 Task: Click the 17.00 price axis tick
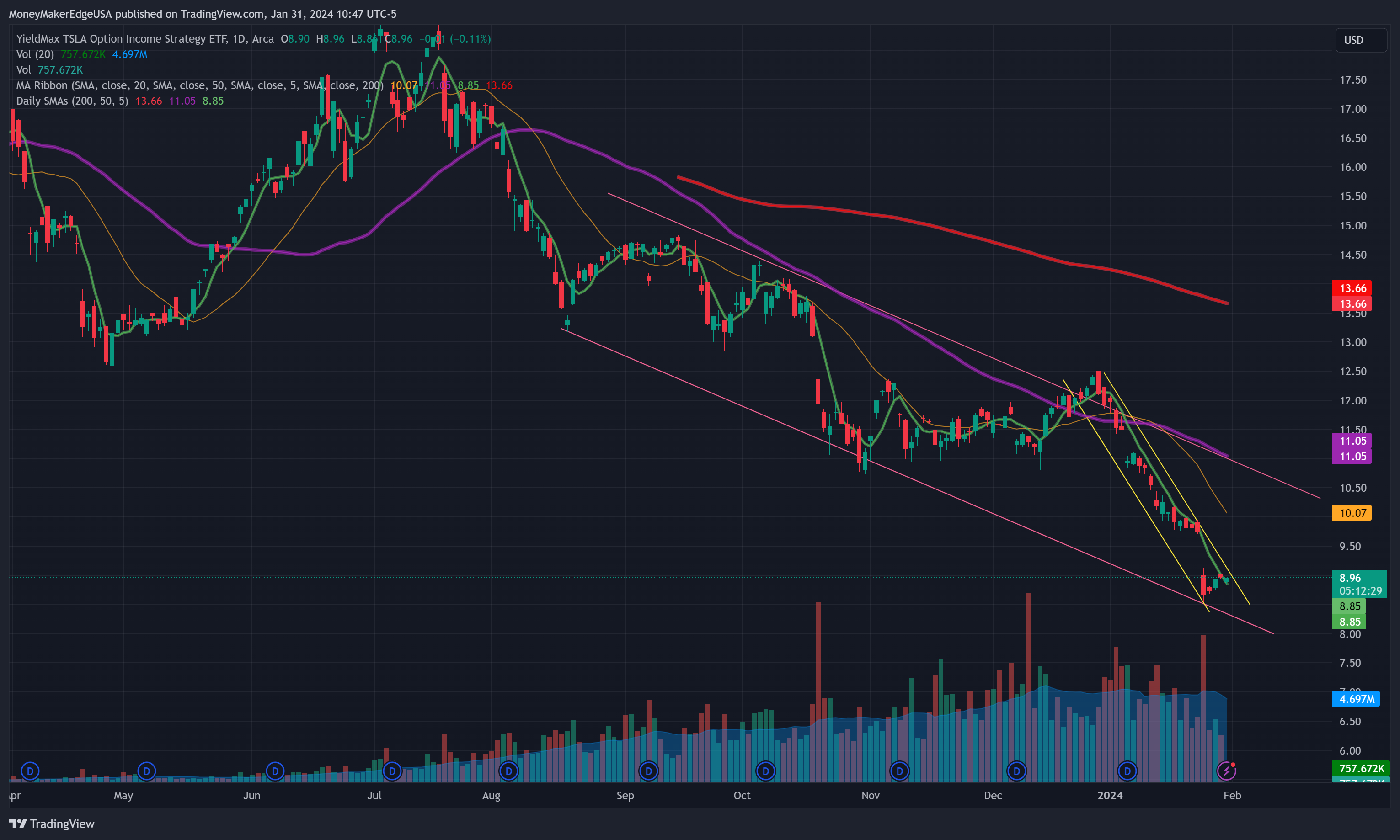pyautogui.click(x=1352, y=109)
